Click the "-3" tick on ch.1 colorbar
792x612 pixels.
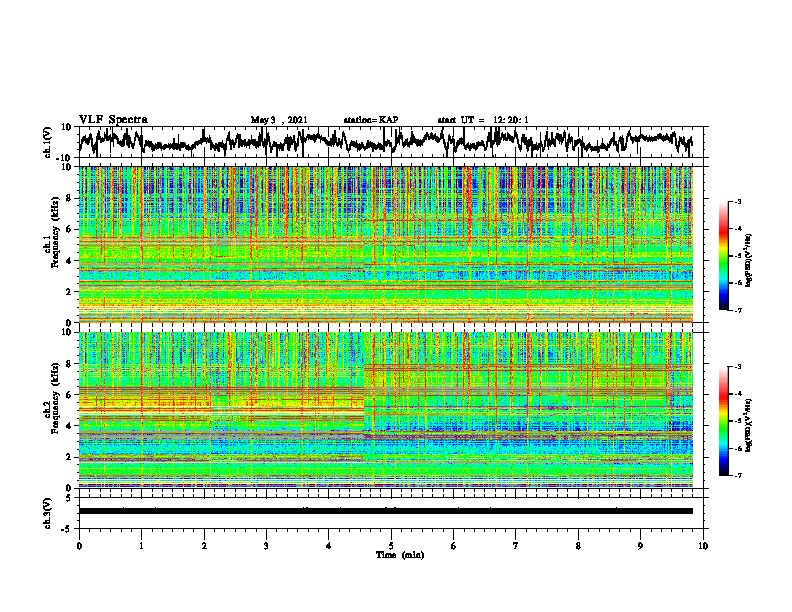(738, 201)
